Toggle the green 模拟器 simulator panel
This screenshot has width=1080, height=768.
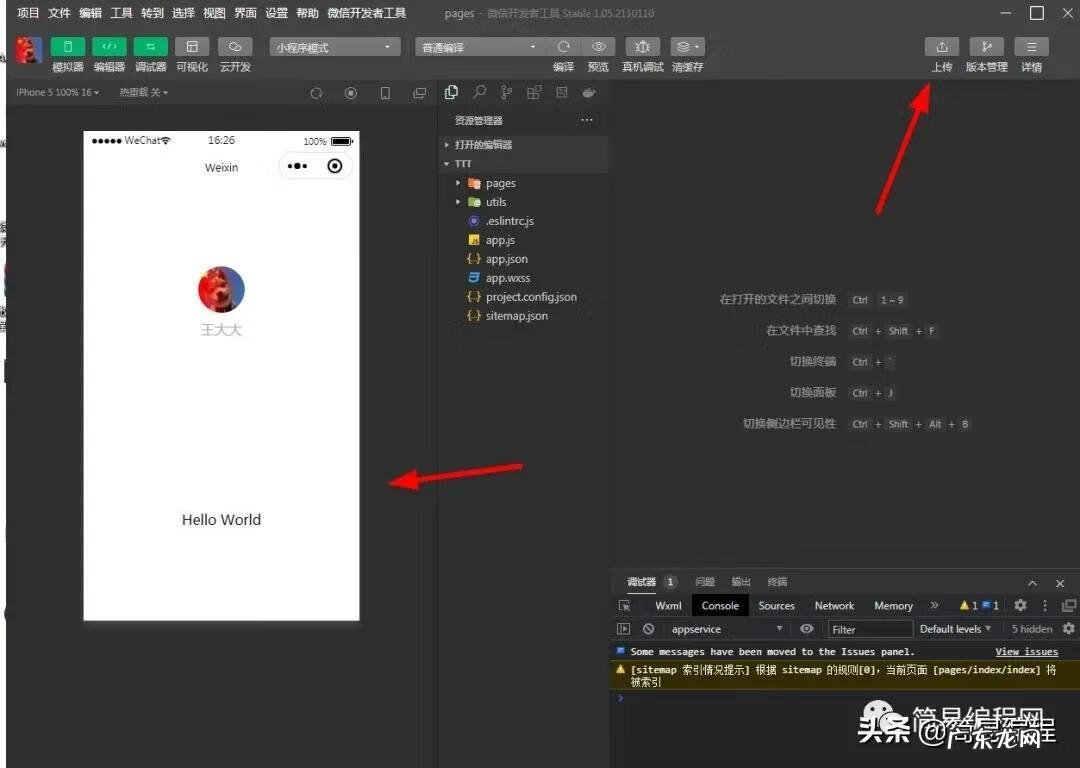[x=68, y=47]
